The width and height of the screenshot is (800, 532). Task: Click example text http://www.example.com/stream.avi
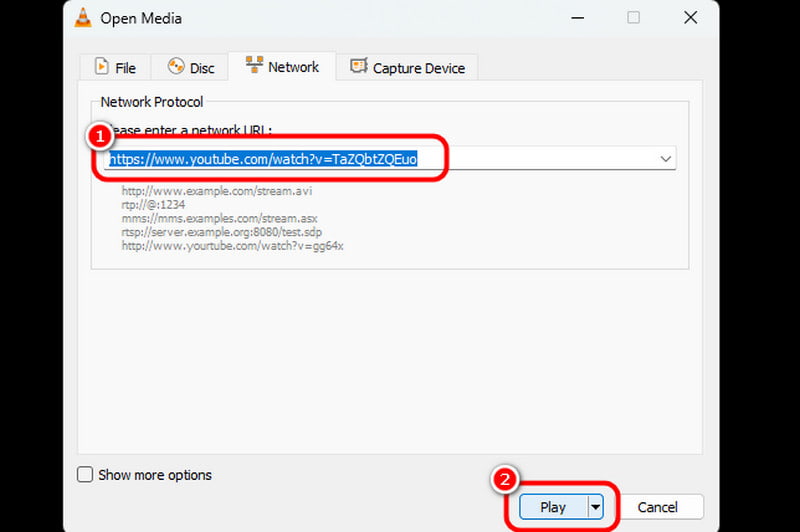(217, 191)
